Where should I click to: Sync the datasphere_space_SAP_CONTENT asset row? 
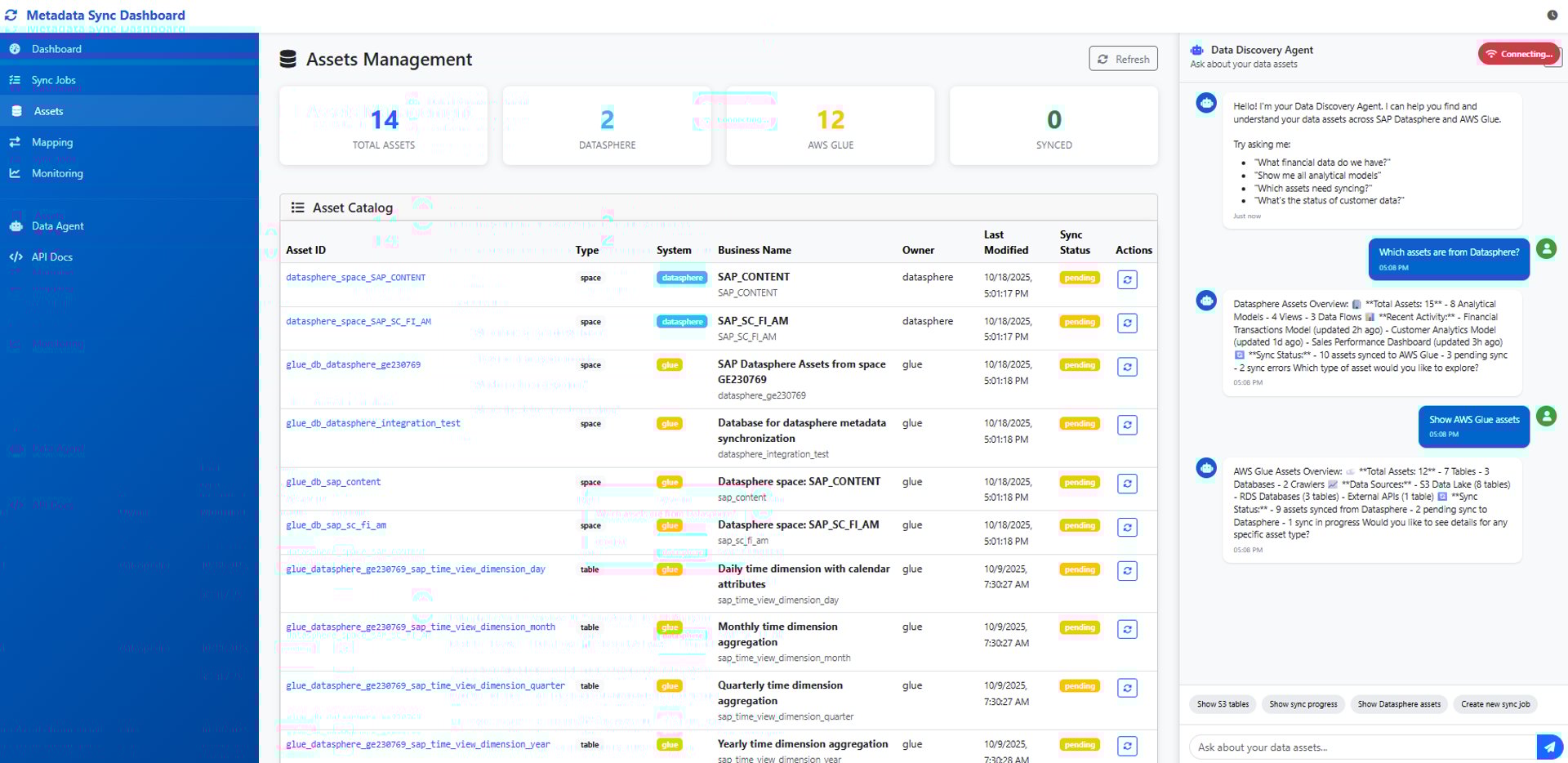coord(1127,279)
